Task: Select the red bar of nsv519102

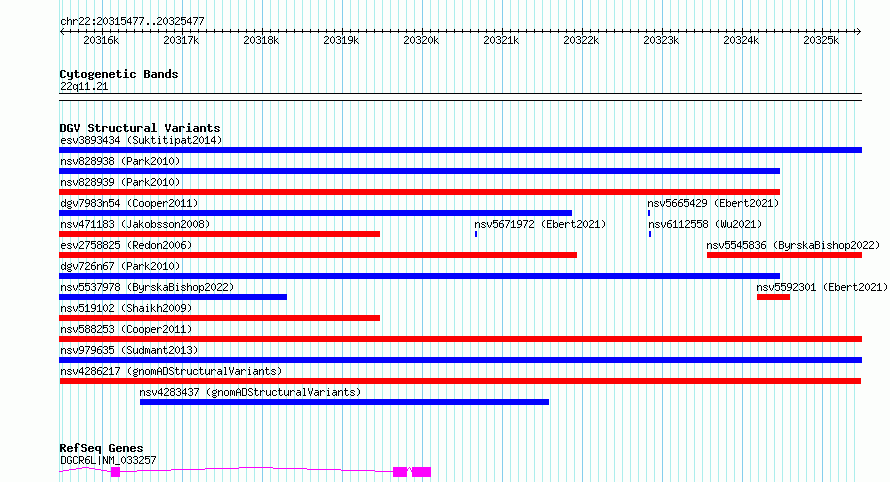Action: pos(220,318)
